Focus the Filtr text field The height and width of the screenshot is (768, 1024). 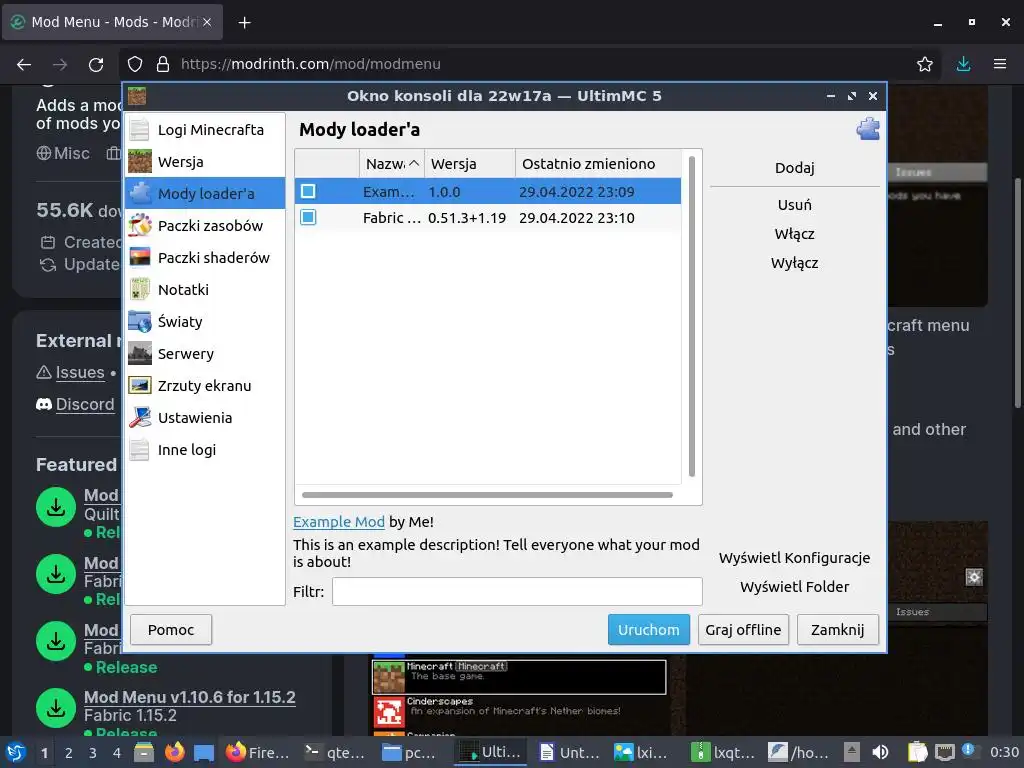517,592
